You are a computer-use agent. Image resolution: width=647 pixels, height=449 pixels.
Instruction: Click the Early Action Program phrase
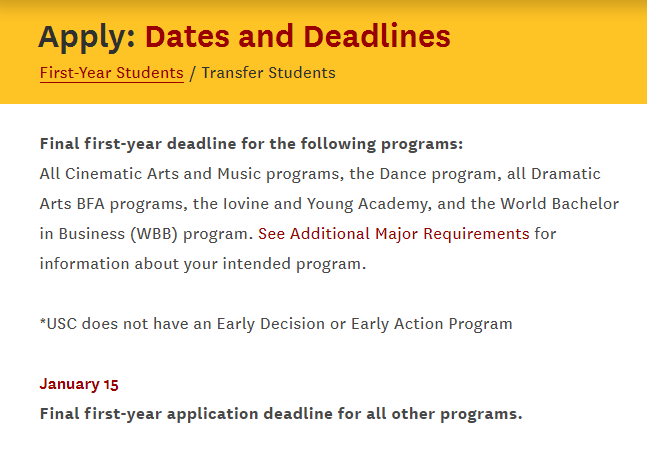click(432, 324)
